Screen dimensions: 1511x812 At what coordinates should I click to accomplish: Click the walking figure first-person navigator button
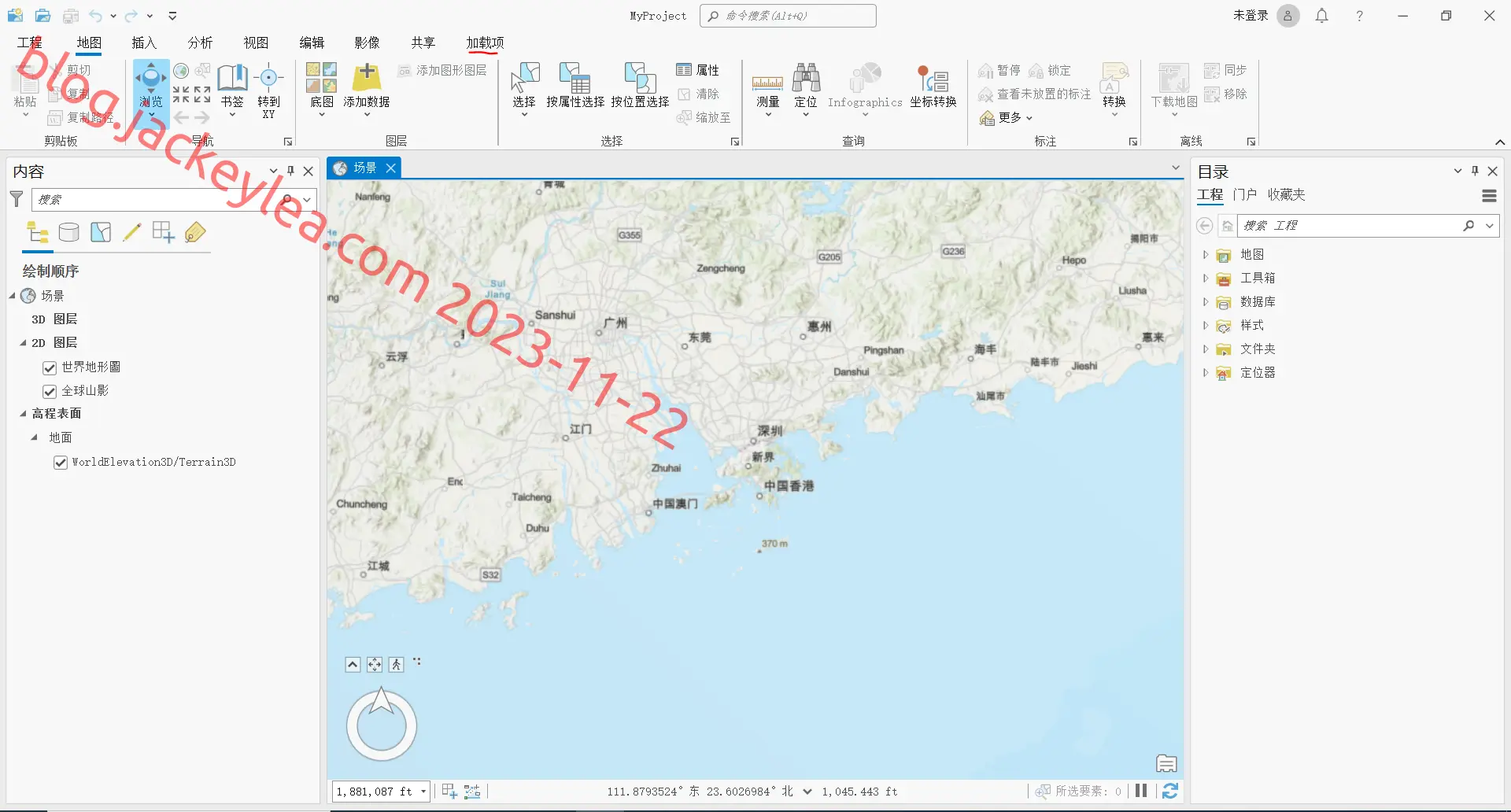tap(397, 665)
